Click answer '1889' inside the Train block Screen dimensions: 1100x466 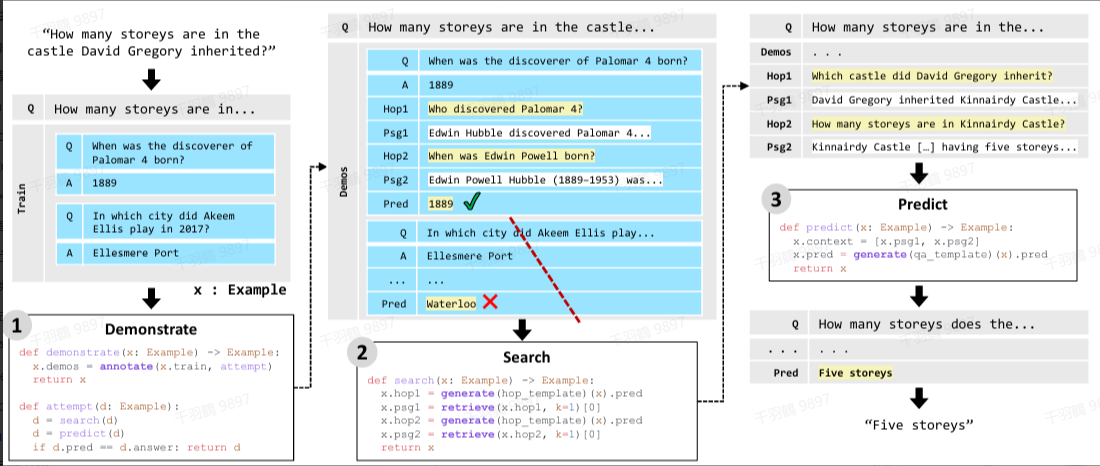point(104,183)
